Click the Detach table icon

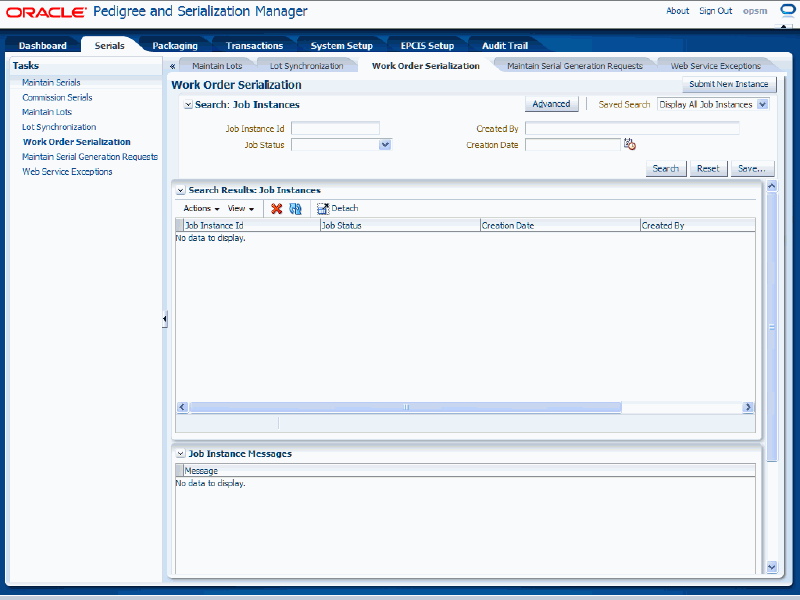pos(322,208)
